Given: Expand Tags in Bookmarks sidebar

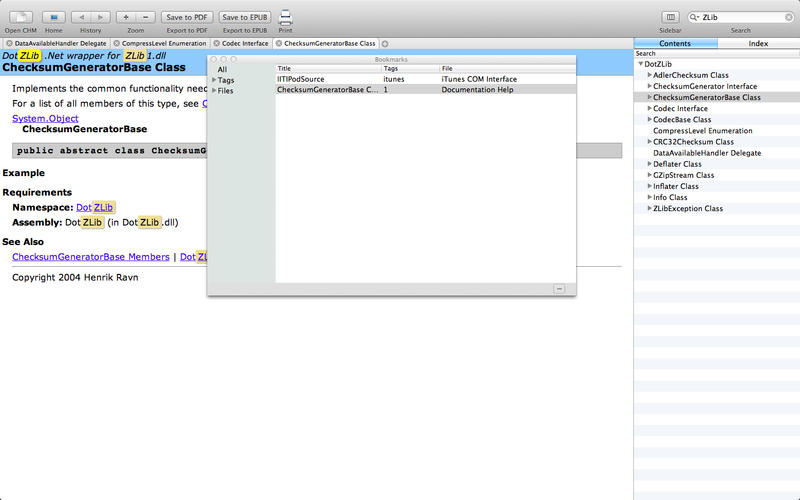Looking at the screenshot, I should coord(214,80).
